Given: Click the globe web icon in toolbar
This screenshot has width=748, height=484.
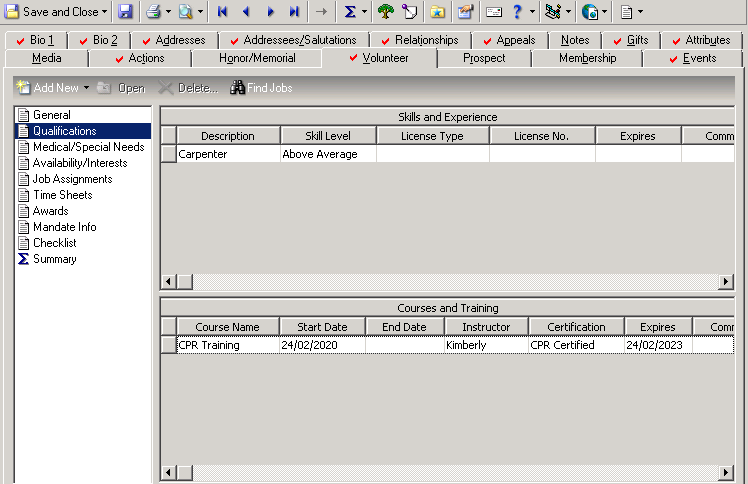Looking at the screenshot, I should (x=590, y=11).
